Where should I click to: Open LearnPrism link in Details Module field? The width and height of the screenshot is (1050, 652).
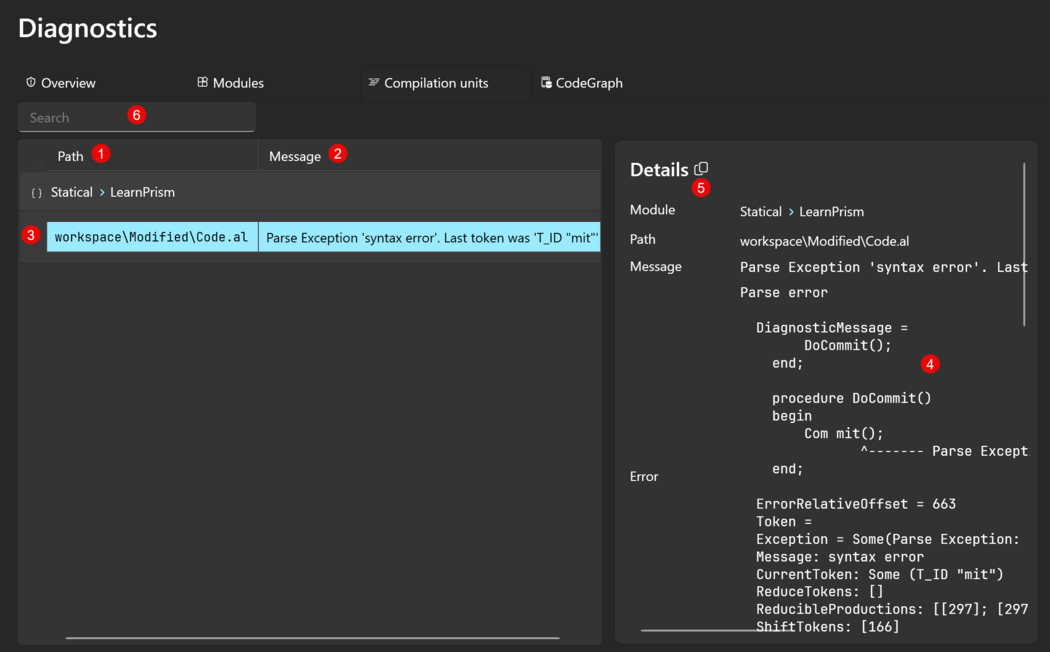click(x=831, y=212)
